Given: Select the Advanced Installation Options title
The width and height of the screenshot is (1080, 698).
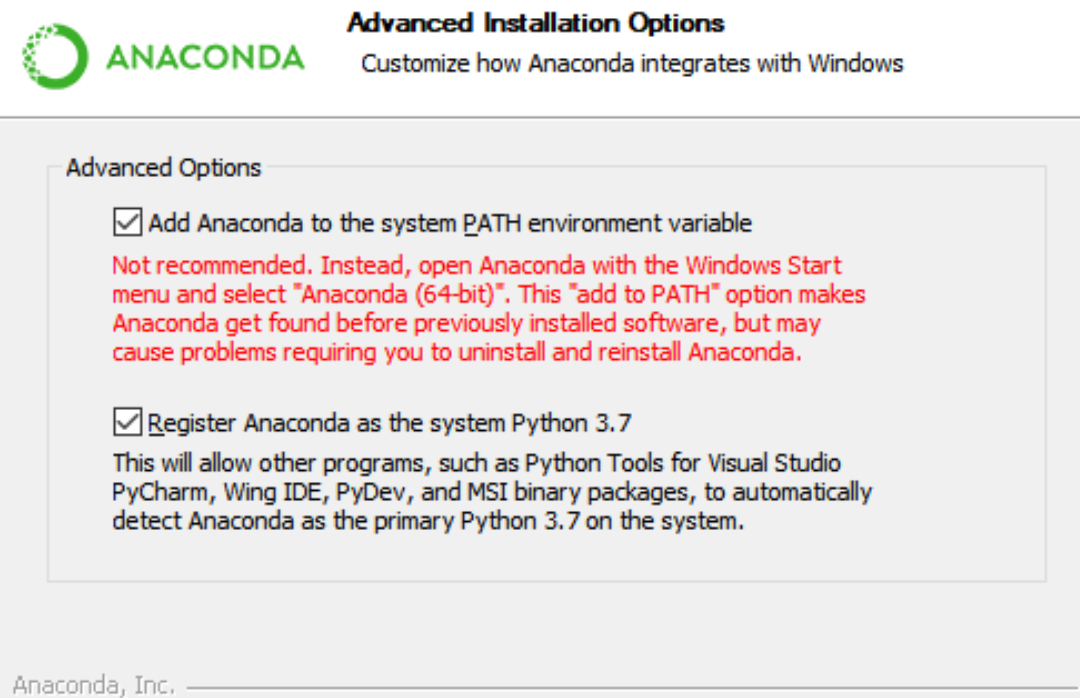Looking at the screenshot, I should (x=536, y=23).
